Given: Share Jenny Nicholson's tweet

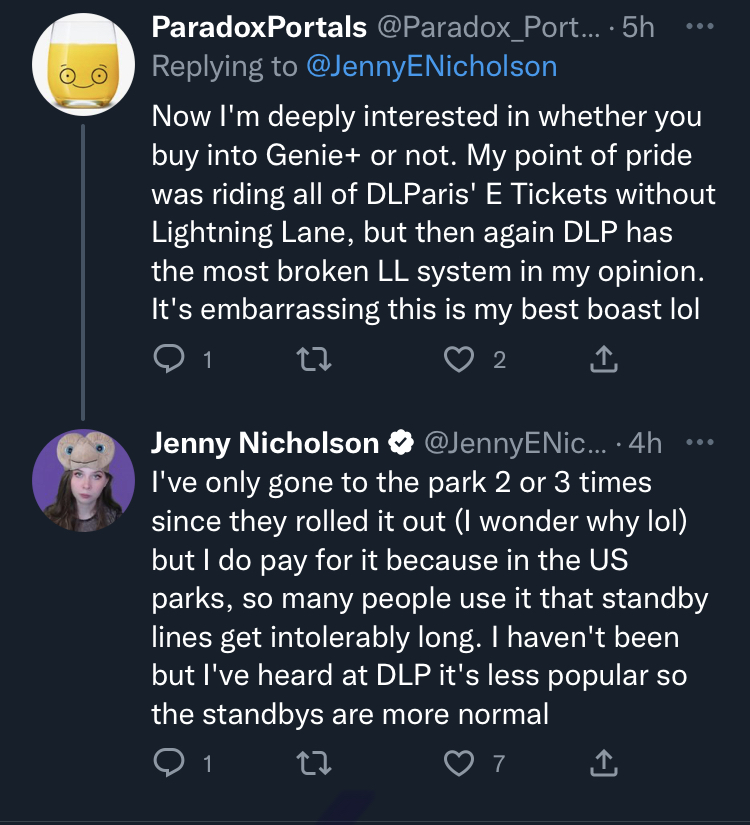Looking at the screenshot, I should [604, 763].
